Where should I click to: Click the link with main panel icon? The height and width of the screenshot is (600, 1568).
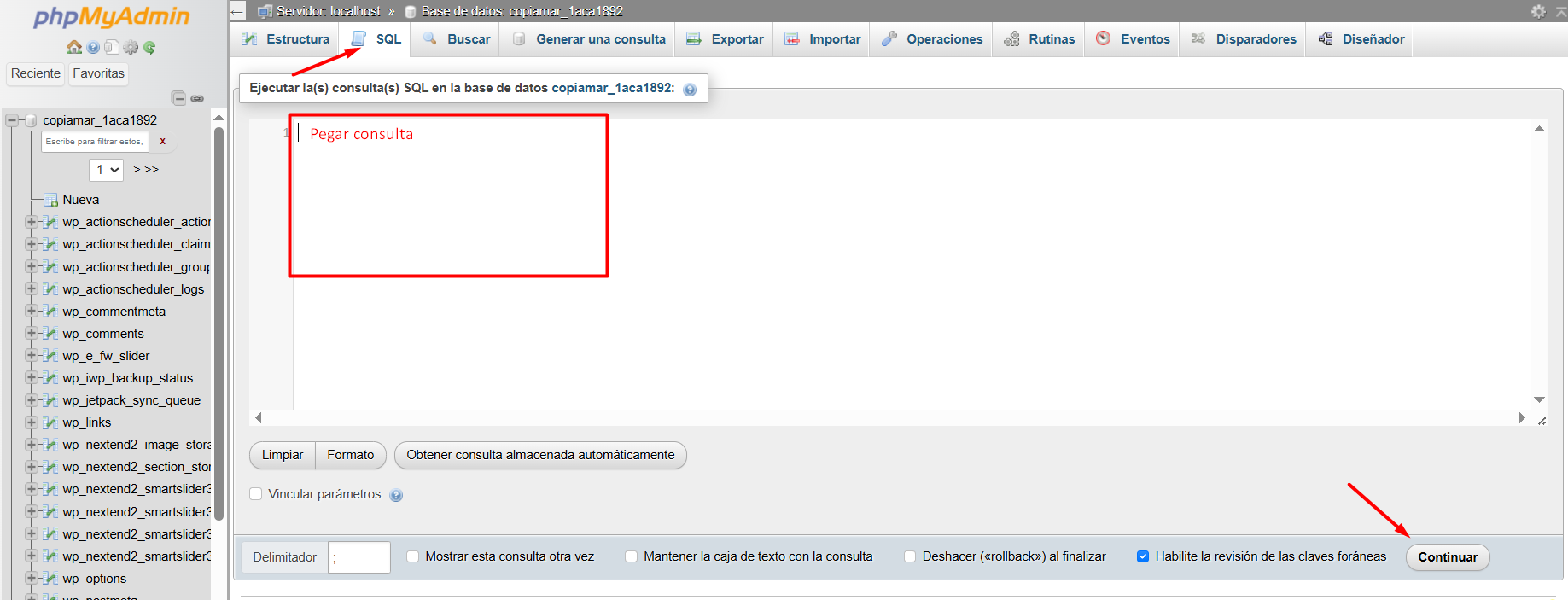(x=197, y=98)
